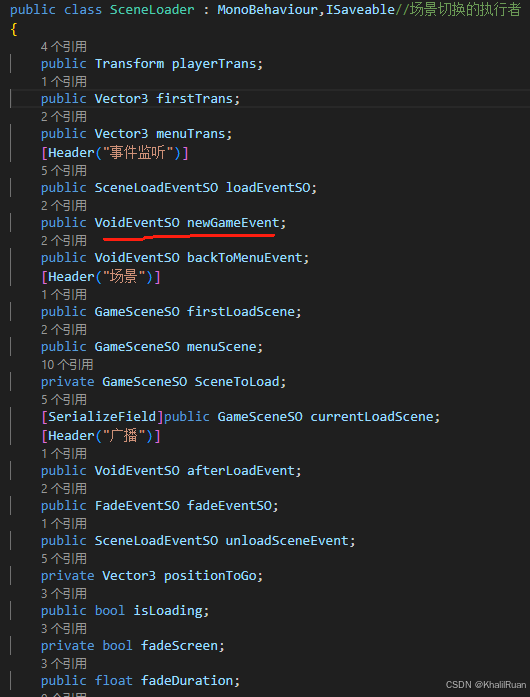Viewport: 530px width, 697px height.
Task: Click the Header attribute string 场景
Action: coord(124,277)
